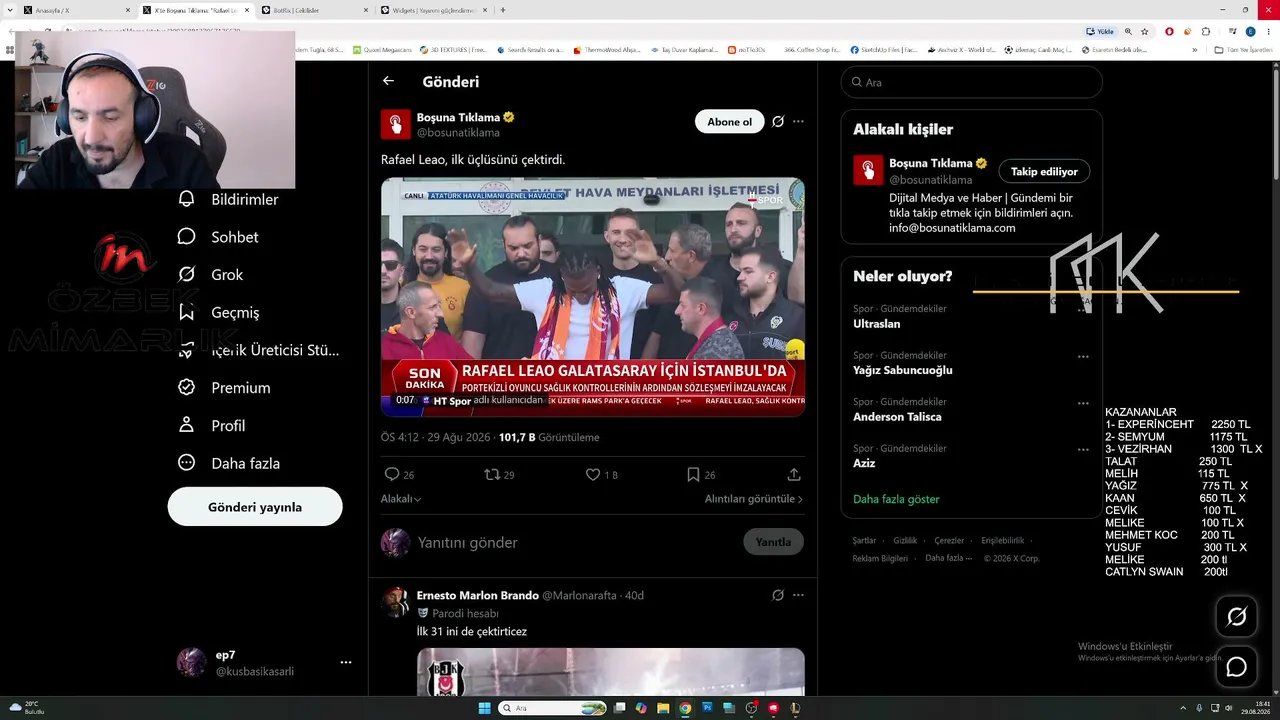
Task: Open a new browser tab
Action: coord(503,10)
